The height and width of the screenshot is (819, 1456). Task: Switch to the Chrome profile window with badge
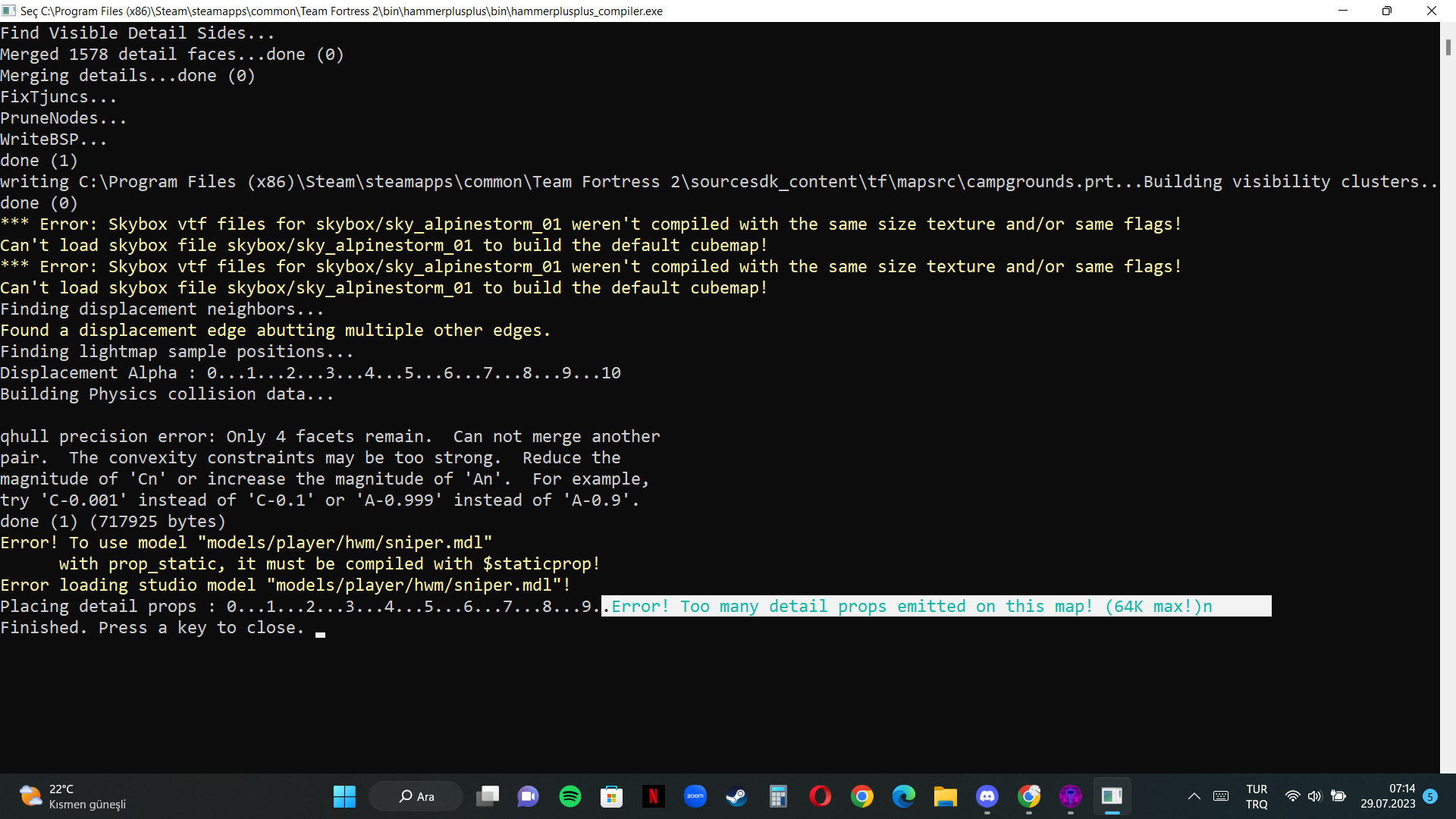click(1029, 796)
